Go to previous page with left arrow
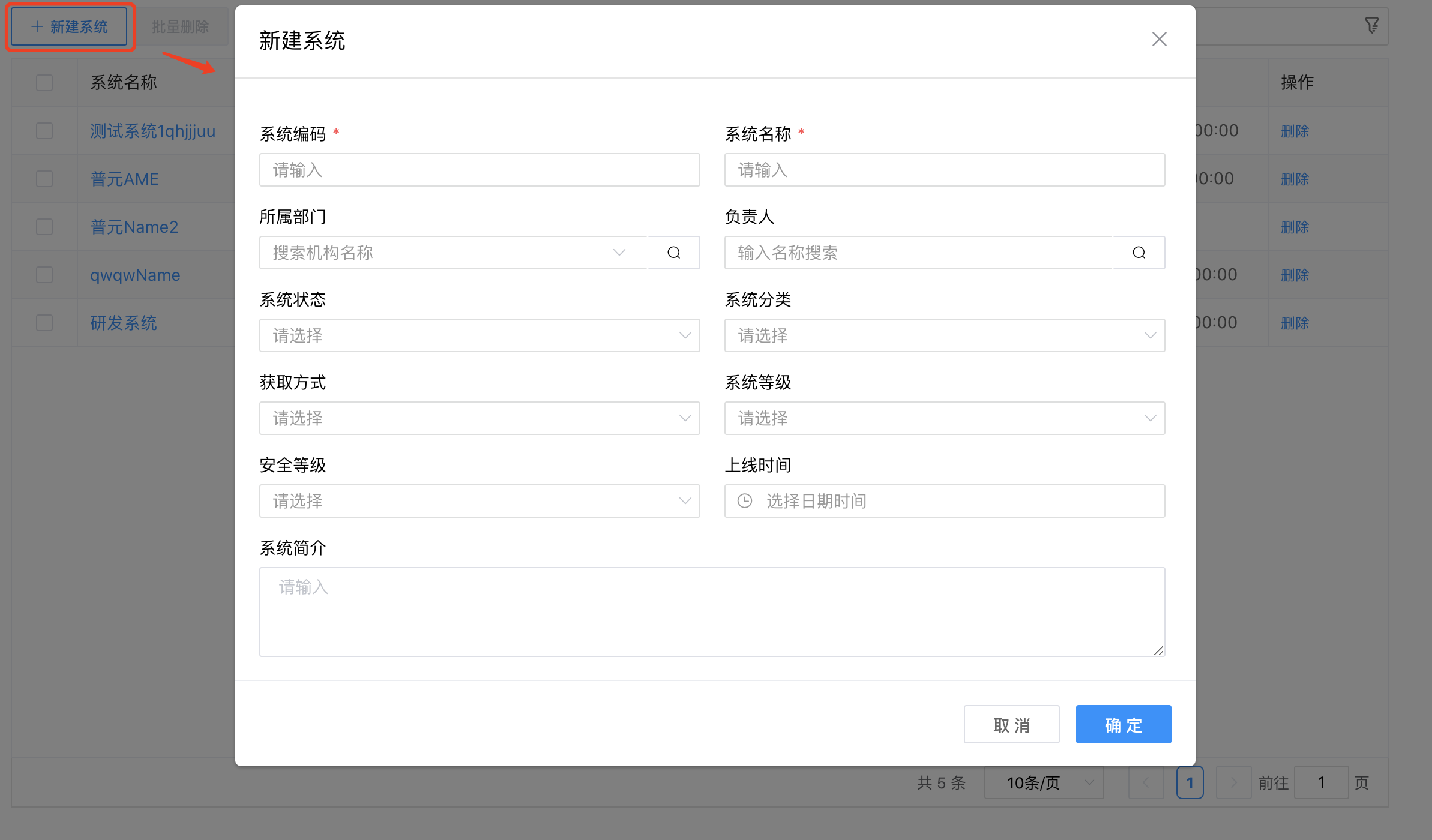The width and height of the screenshot is (1432, 840). point(1146,782)
